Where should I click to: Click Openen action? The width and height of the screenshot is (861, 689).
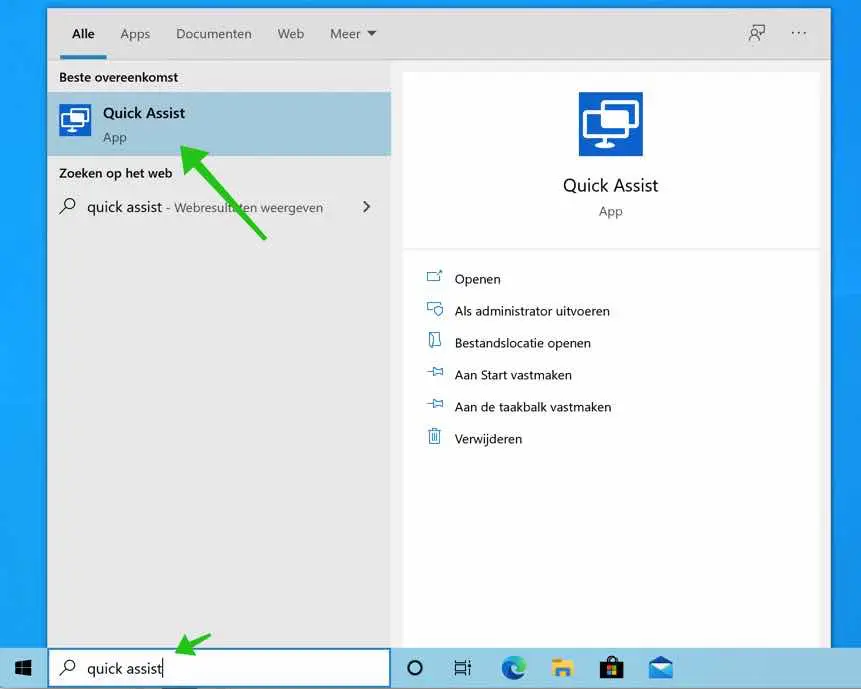477,279
